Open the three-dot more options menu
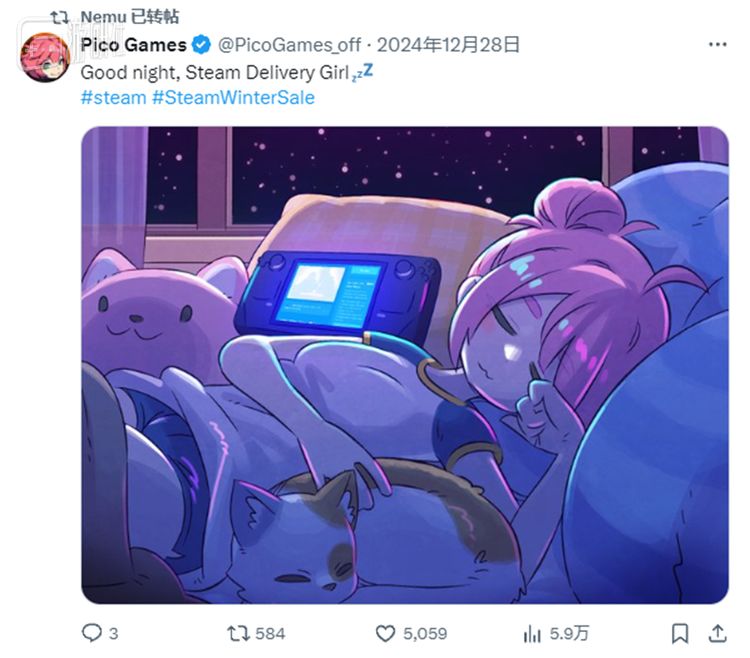This screenshot has height=658, width=750. 717,45
